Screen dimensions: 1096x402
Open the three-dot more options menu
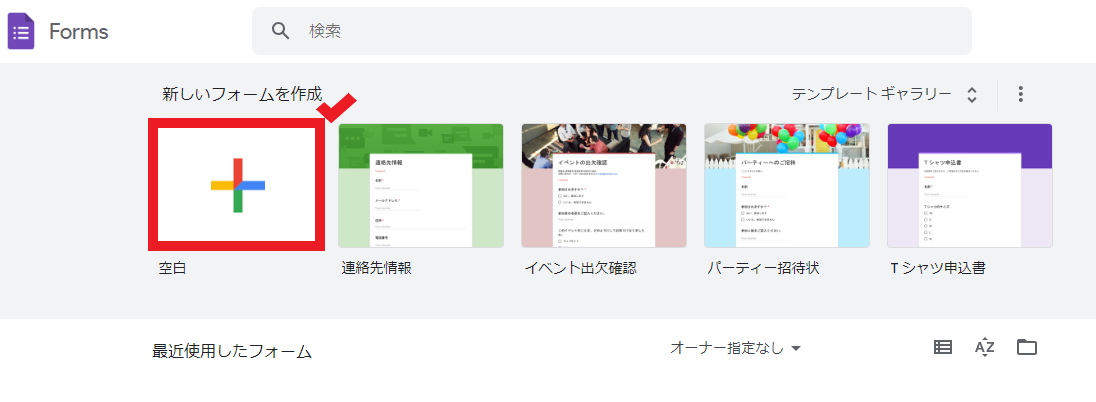pos(1021,94)
